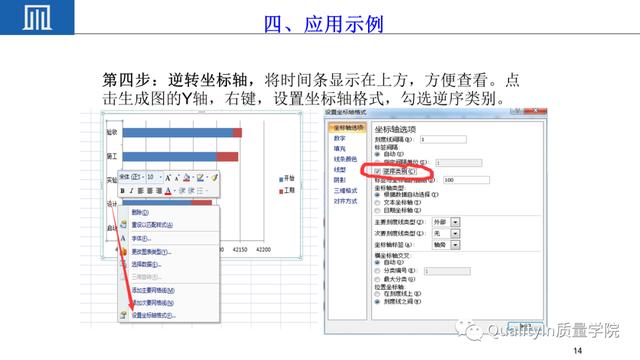Screen dimensions: 640x360
Task: Click the 验收 bar in chart
Action: pos(182,132)
